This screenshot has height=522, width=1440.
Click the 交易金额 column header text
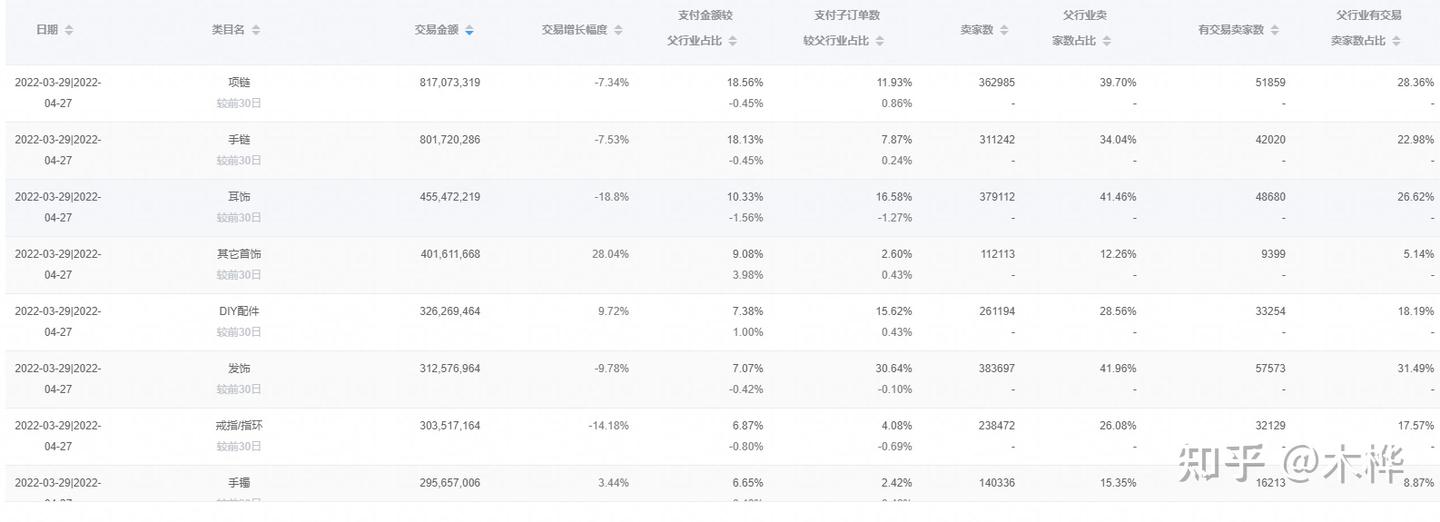[437, 30]
